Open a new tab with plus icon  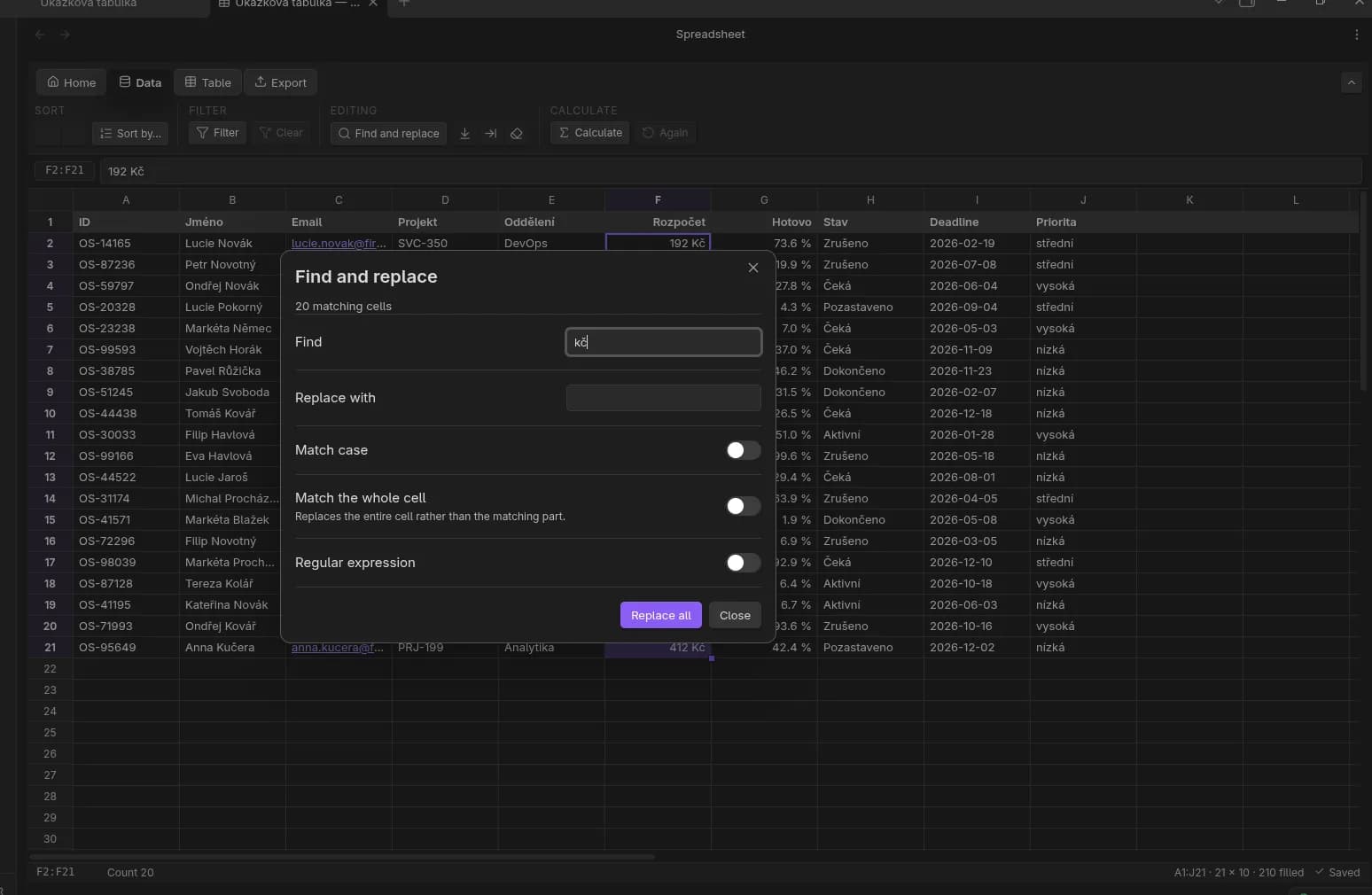tap(404, 4)
